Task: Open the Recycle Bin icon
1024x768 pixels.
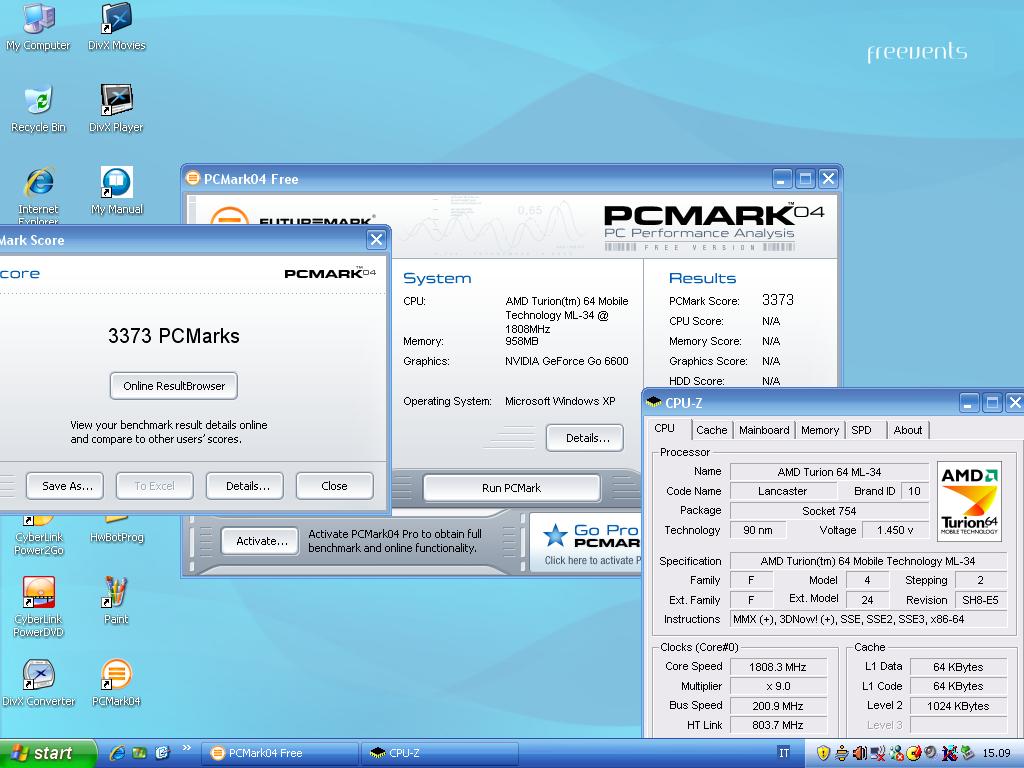Action: [39, 109]
